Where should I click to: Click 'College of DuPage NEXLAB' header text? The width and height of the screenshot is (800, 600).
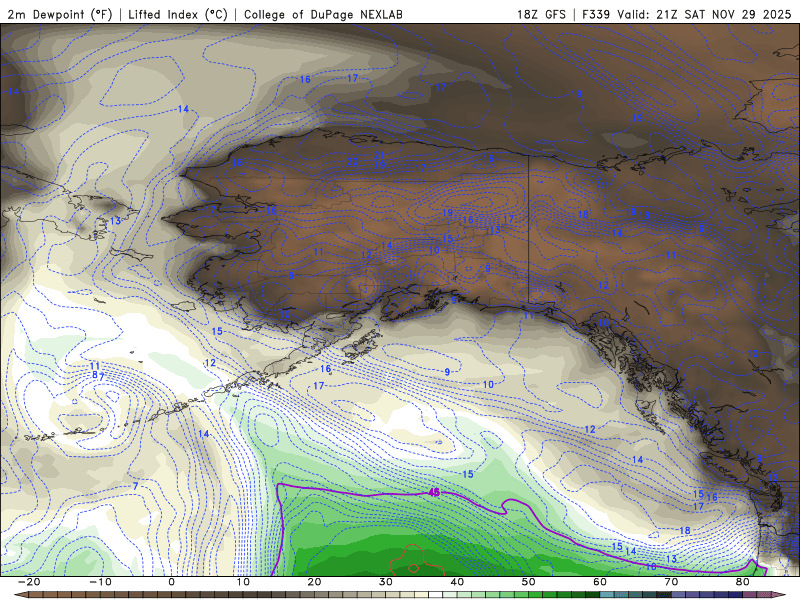(x=323, y=14)
